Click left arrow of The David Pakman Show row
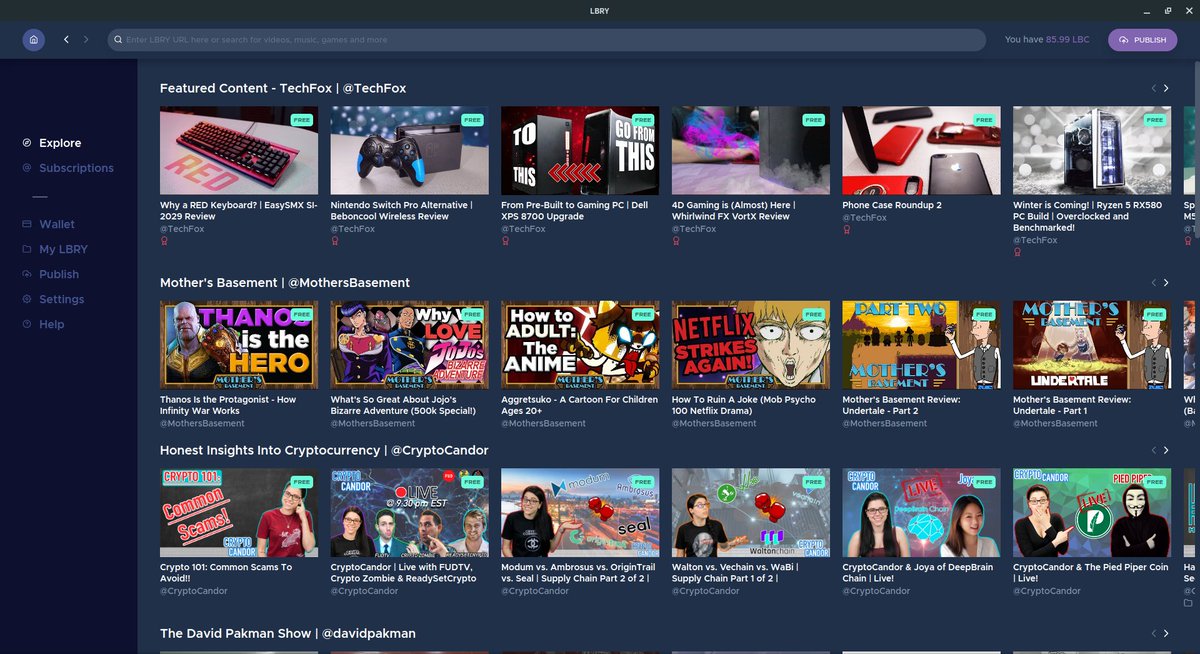This screenshot has height=654, width=1200. [x=1153, y=633]
